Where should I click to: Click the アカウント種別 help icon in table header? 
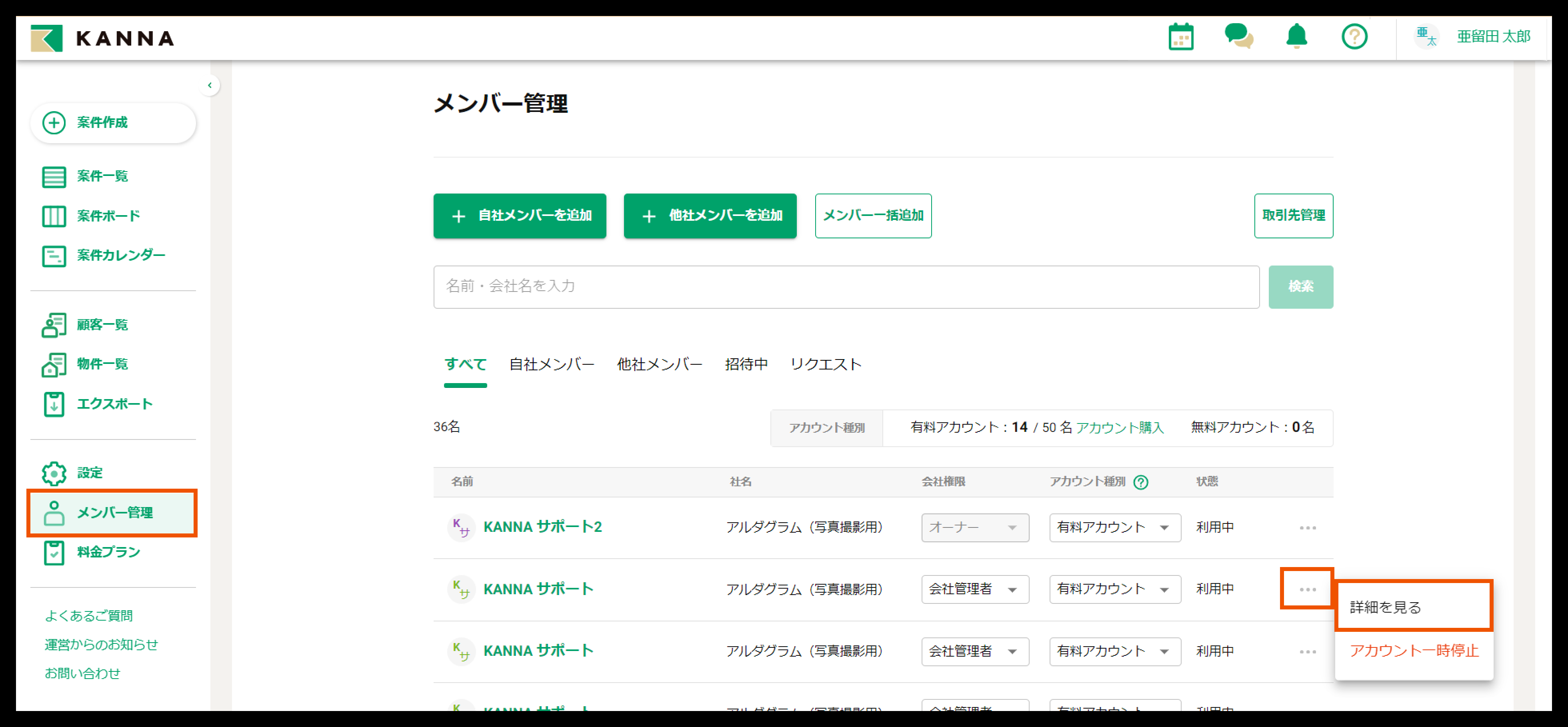click(1141, 482)
